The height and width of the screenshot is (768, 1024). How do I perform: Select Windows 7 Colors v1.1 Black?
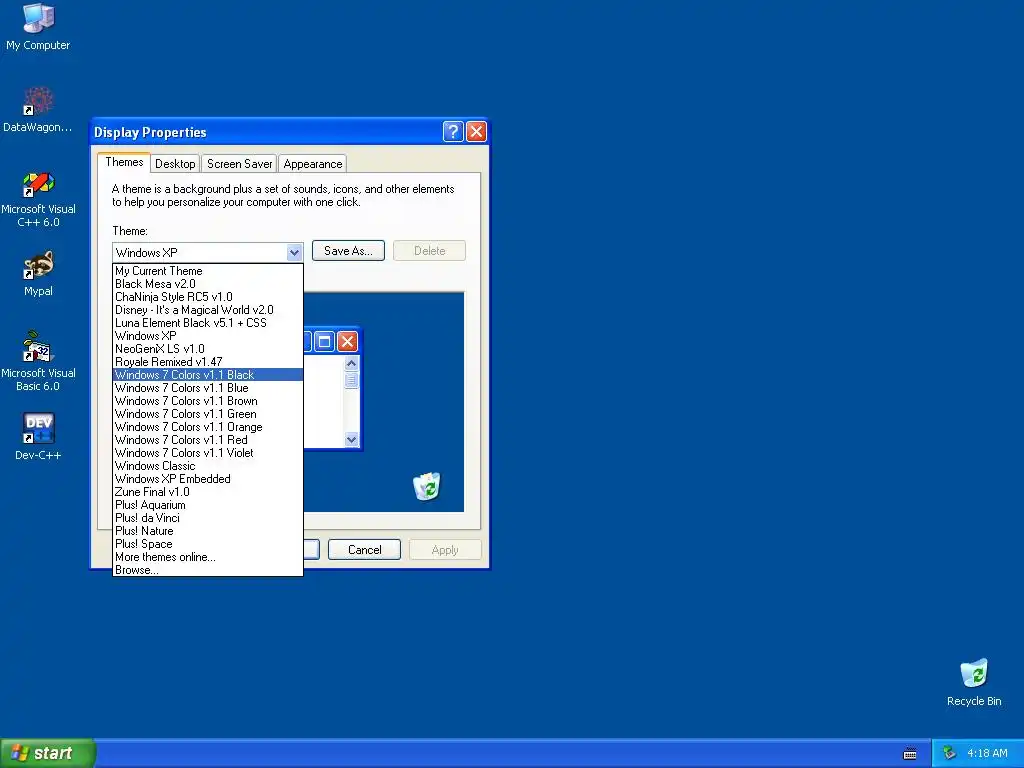coord(208,375)
